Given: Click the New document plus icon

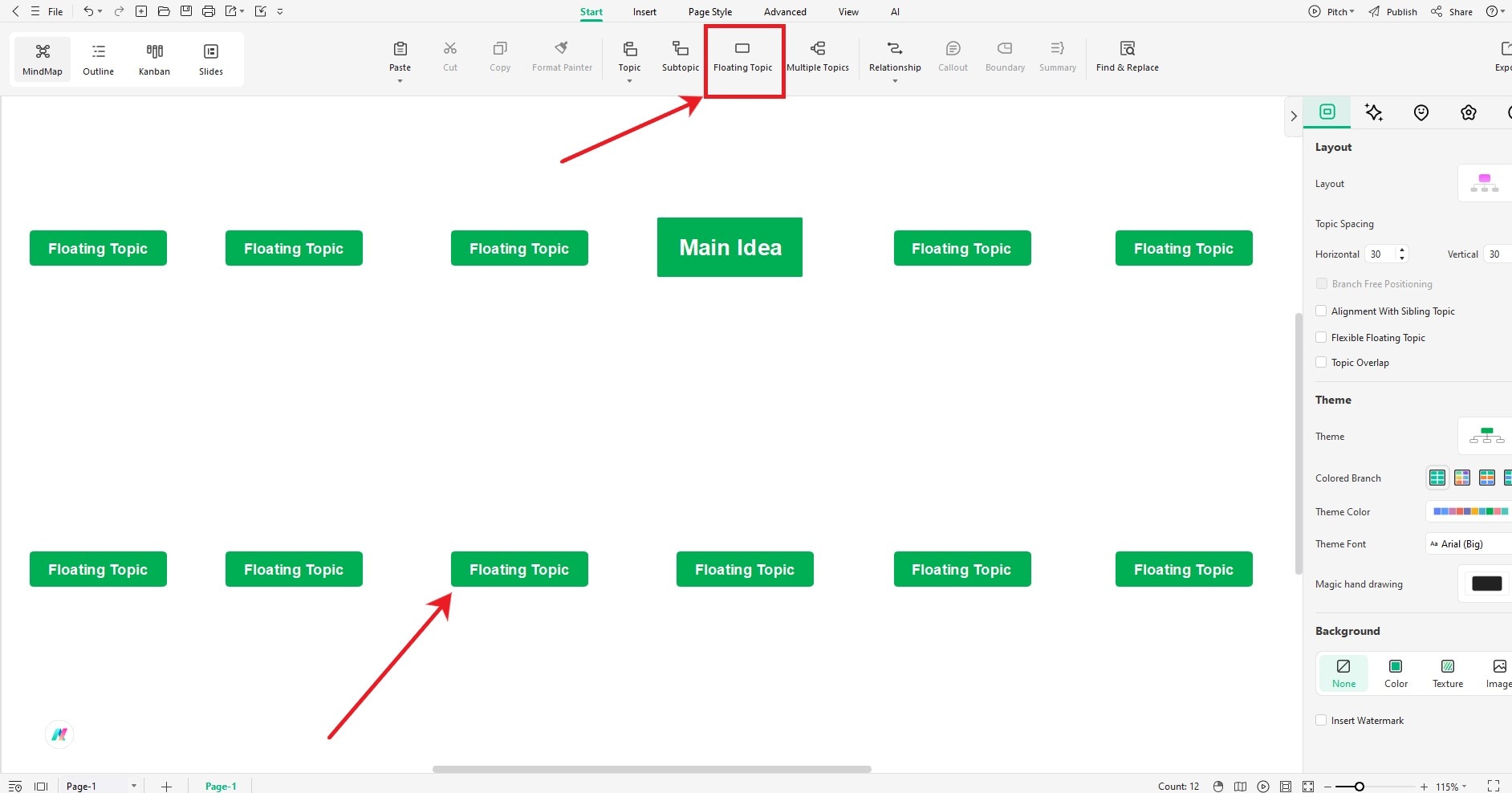Looking at the screenshot, I should 141,11.
